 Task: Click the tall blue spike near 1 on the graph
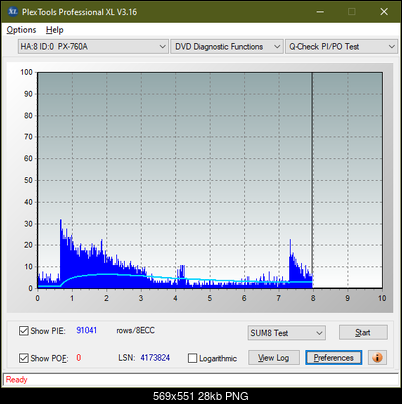point(61,253)
